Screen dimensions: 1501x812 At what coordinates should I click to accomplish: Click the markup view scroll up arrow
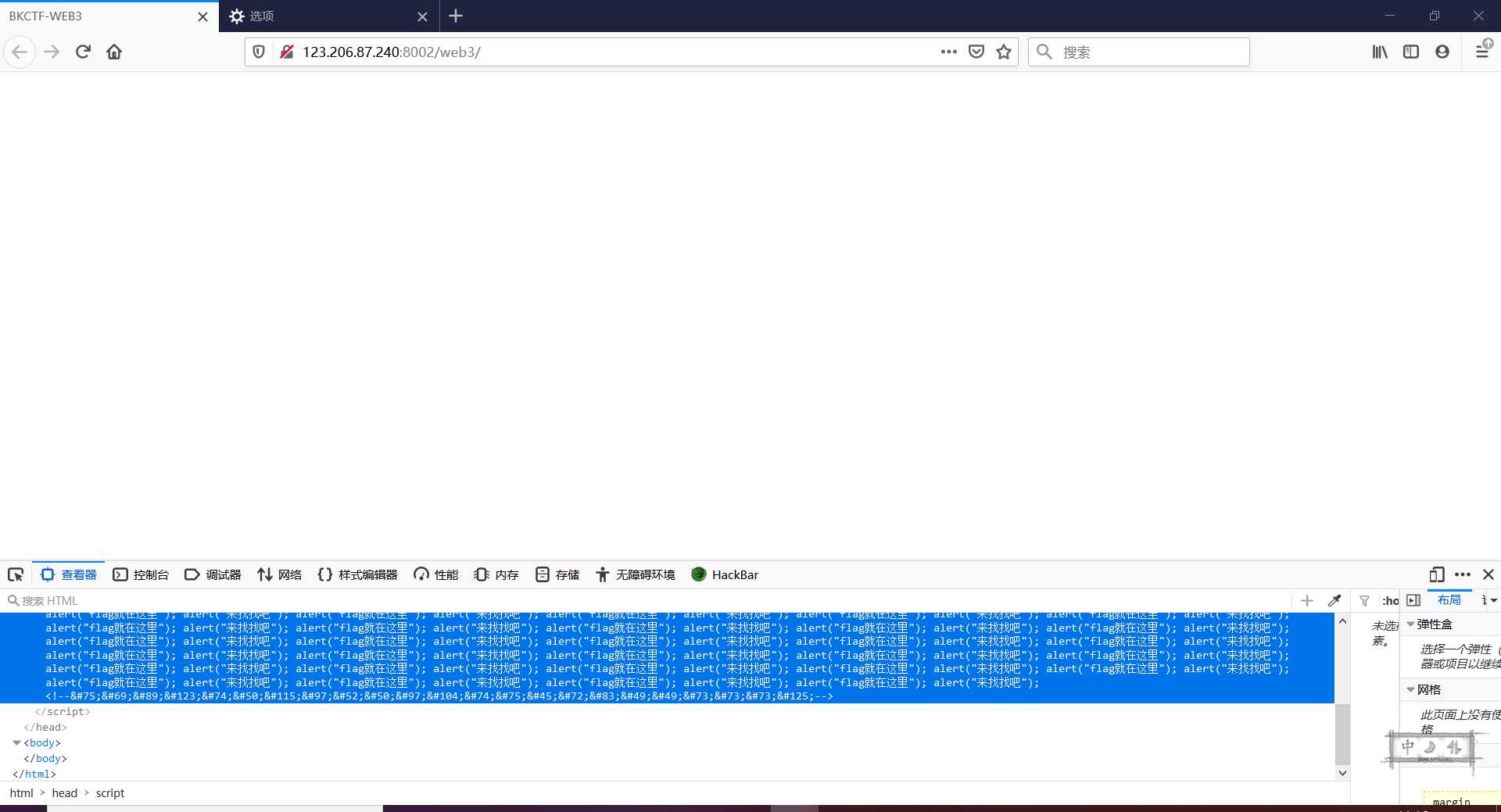coord(1342,621)
